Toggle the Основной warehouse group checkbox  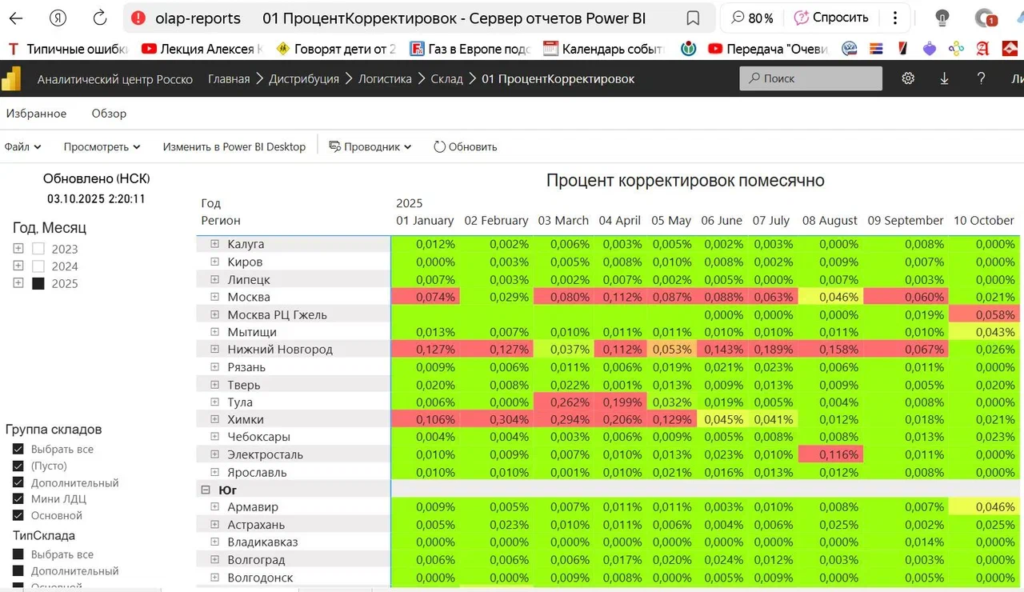[x=18, y=516]
